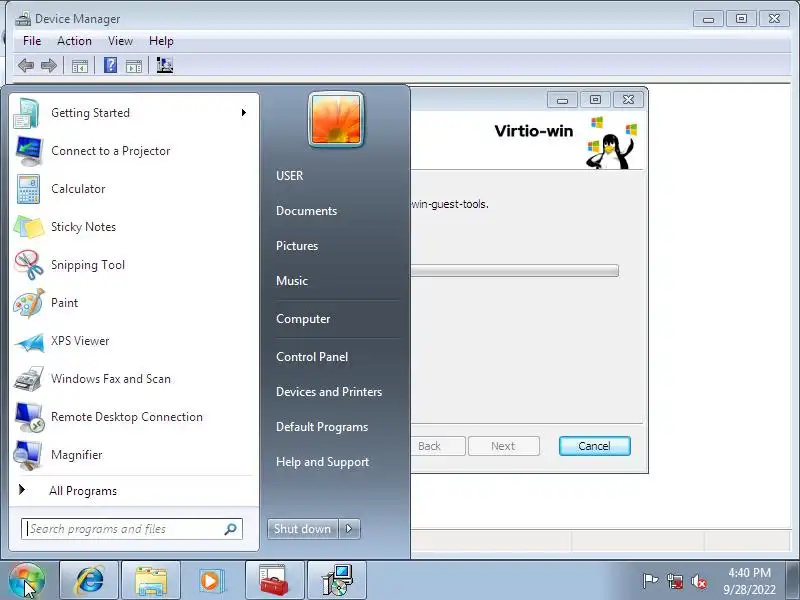Launch Connect to a Projector
The height and width of the screenshot is (600, 800).
coord(134,151)
